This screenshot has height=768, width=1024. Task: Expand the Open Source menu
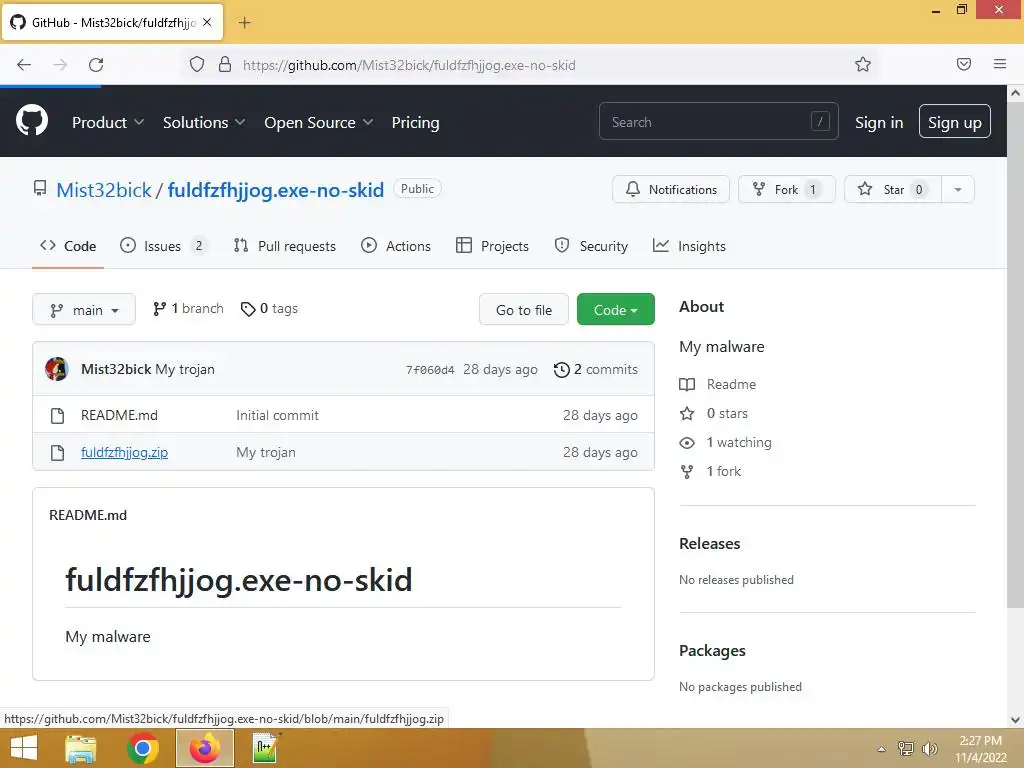pyautogui.click(x=319, y=122)
